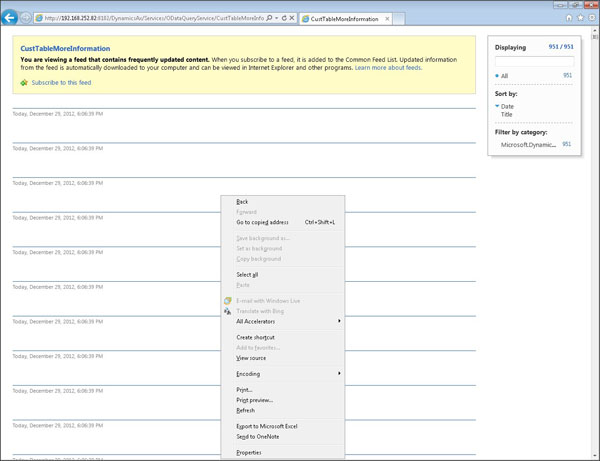600x461 pixels.
Task: Click the vertical scrollbar down arrow
Action: pos(595,456)
